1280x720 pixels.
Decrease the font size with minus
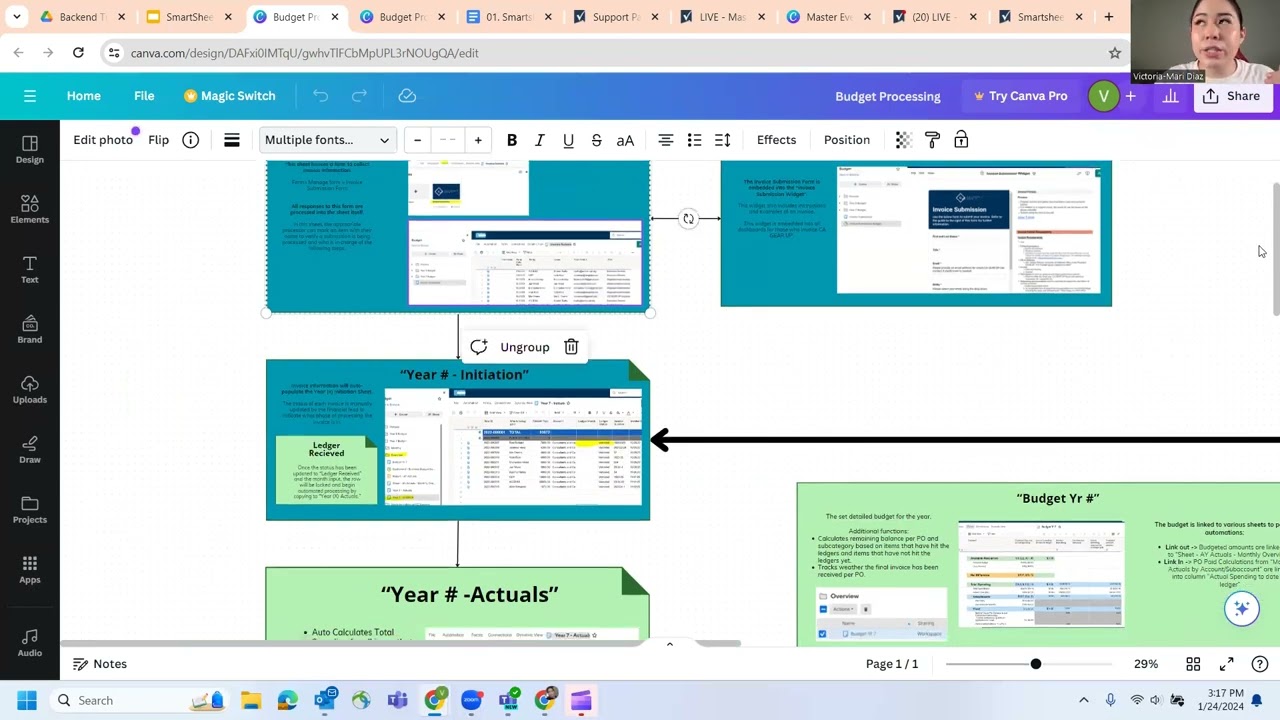(417, 140)
